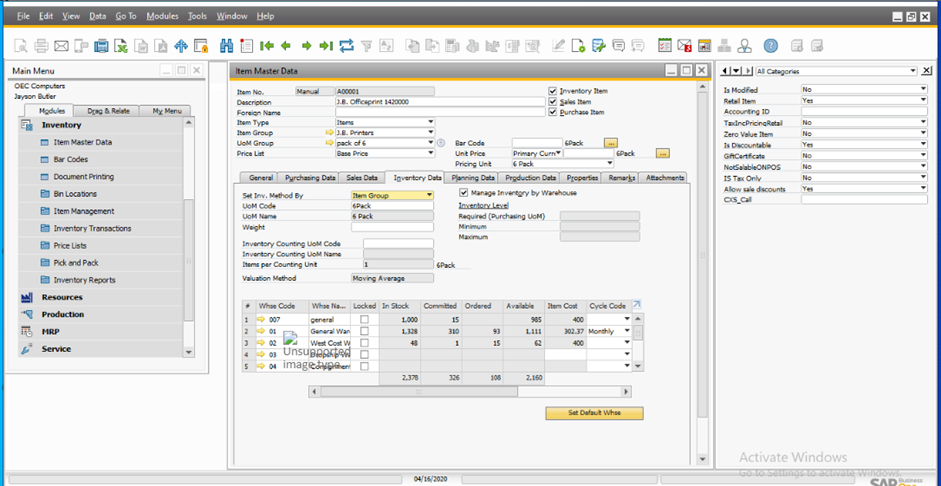This screenshot has width=941, height=486.
Task: Open the Set Inv. Method By dropdown
Action: [429, 196]
